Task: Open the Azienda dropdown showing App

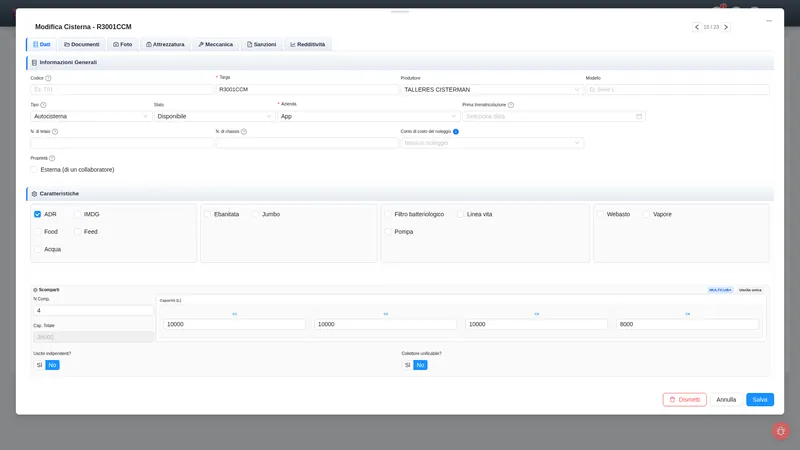Action: (368, 116)
